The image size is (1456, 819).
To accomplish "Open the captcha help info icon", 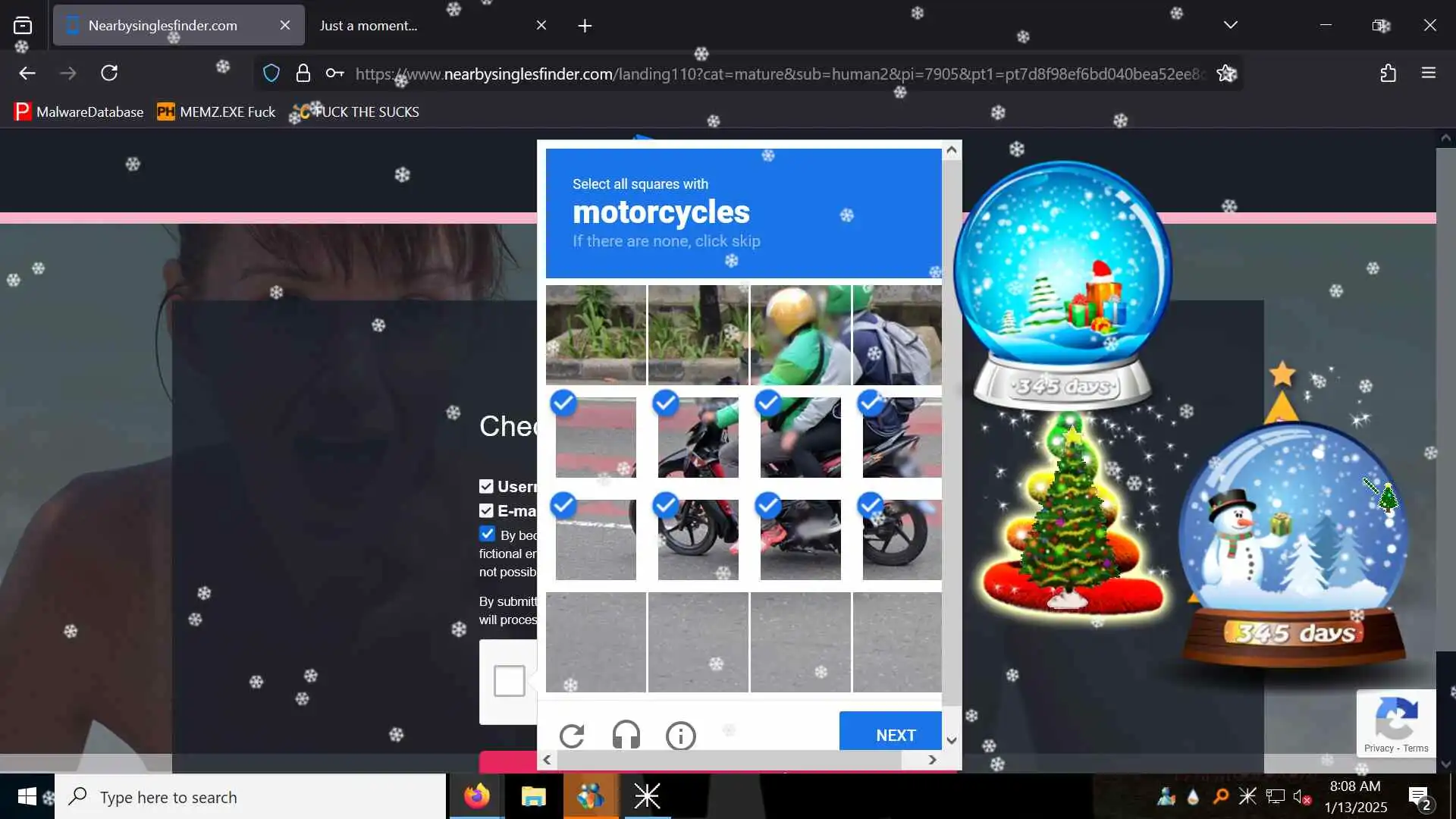I will click(x=680, y=736).
